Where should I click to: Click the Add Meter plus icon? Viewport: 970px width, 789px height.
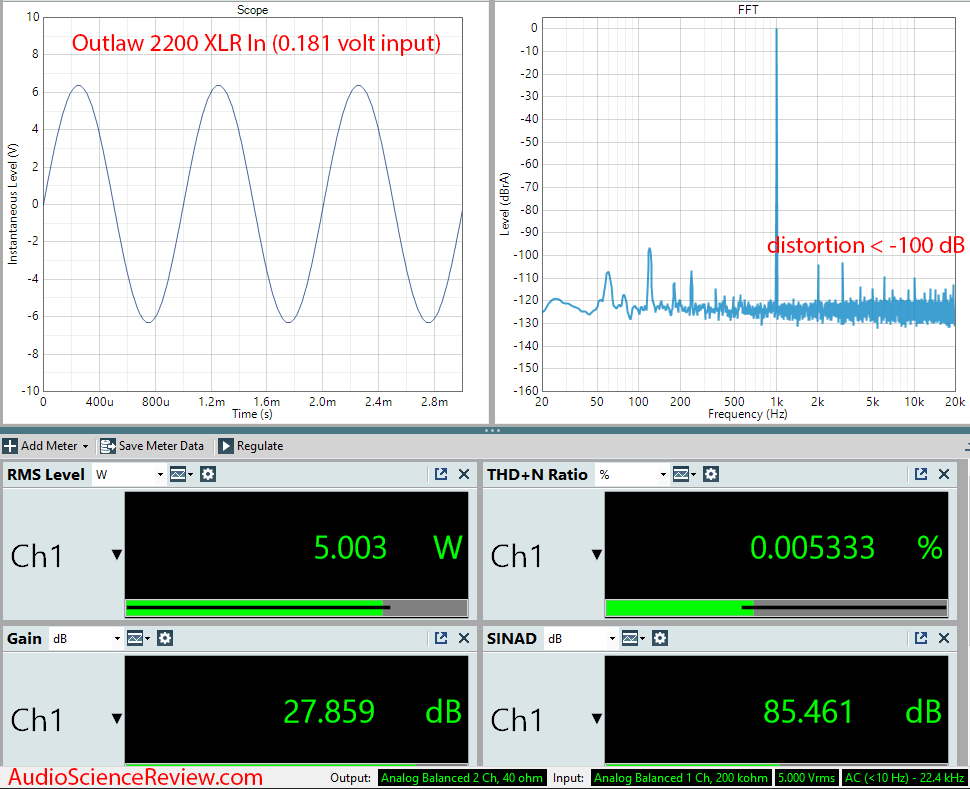point(10,446)
